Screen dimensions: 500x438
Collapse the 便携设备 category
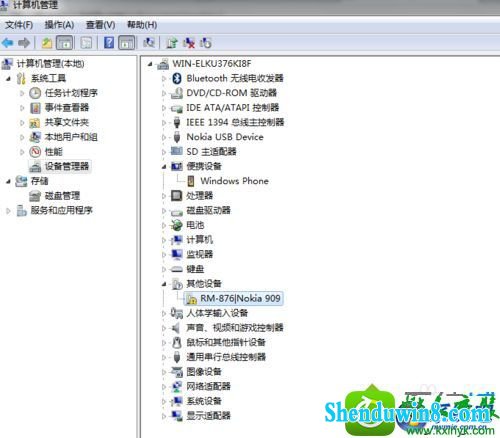(x=164, y=167)
